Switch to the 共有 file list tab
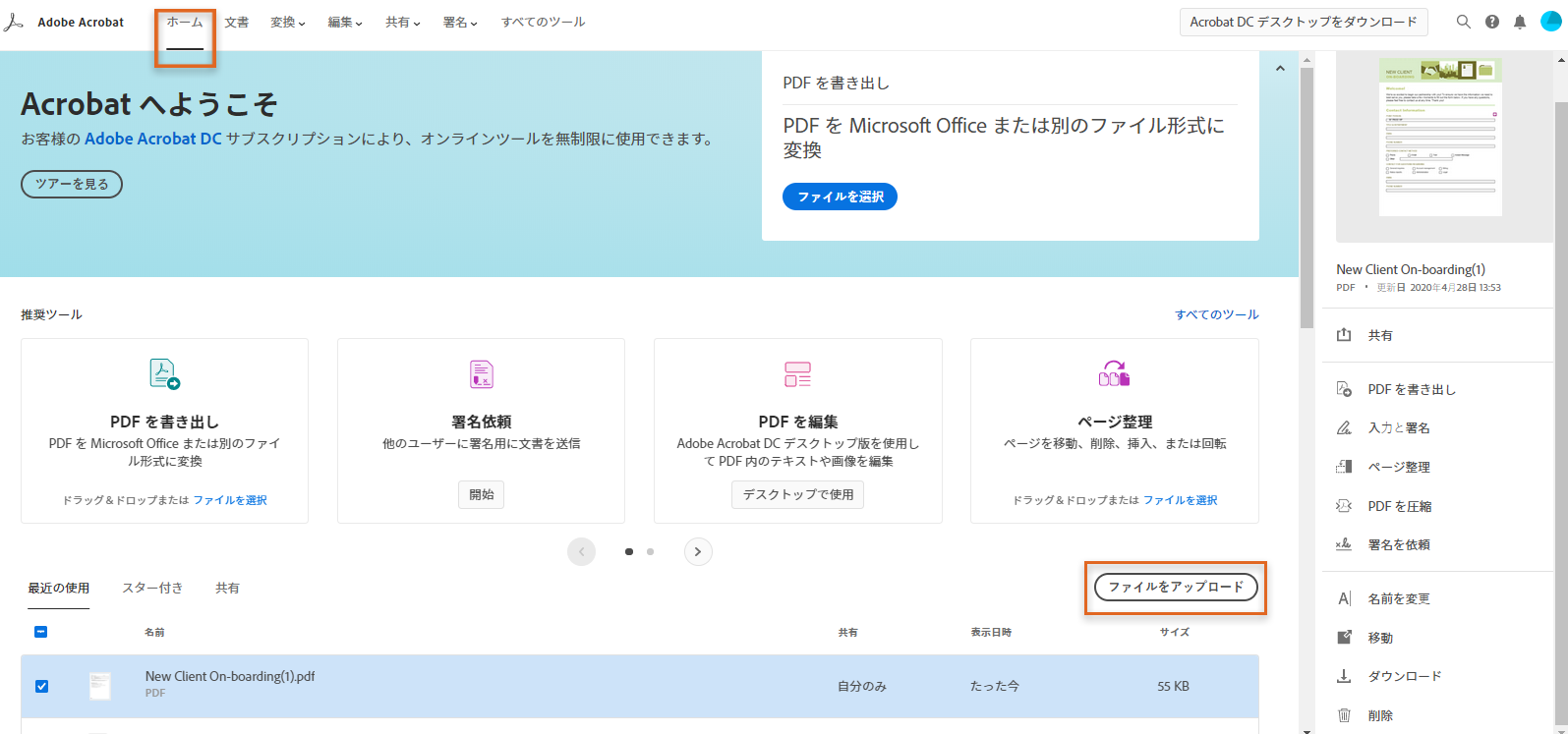This screenshot has width=1568, height=734. 227,588
